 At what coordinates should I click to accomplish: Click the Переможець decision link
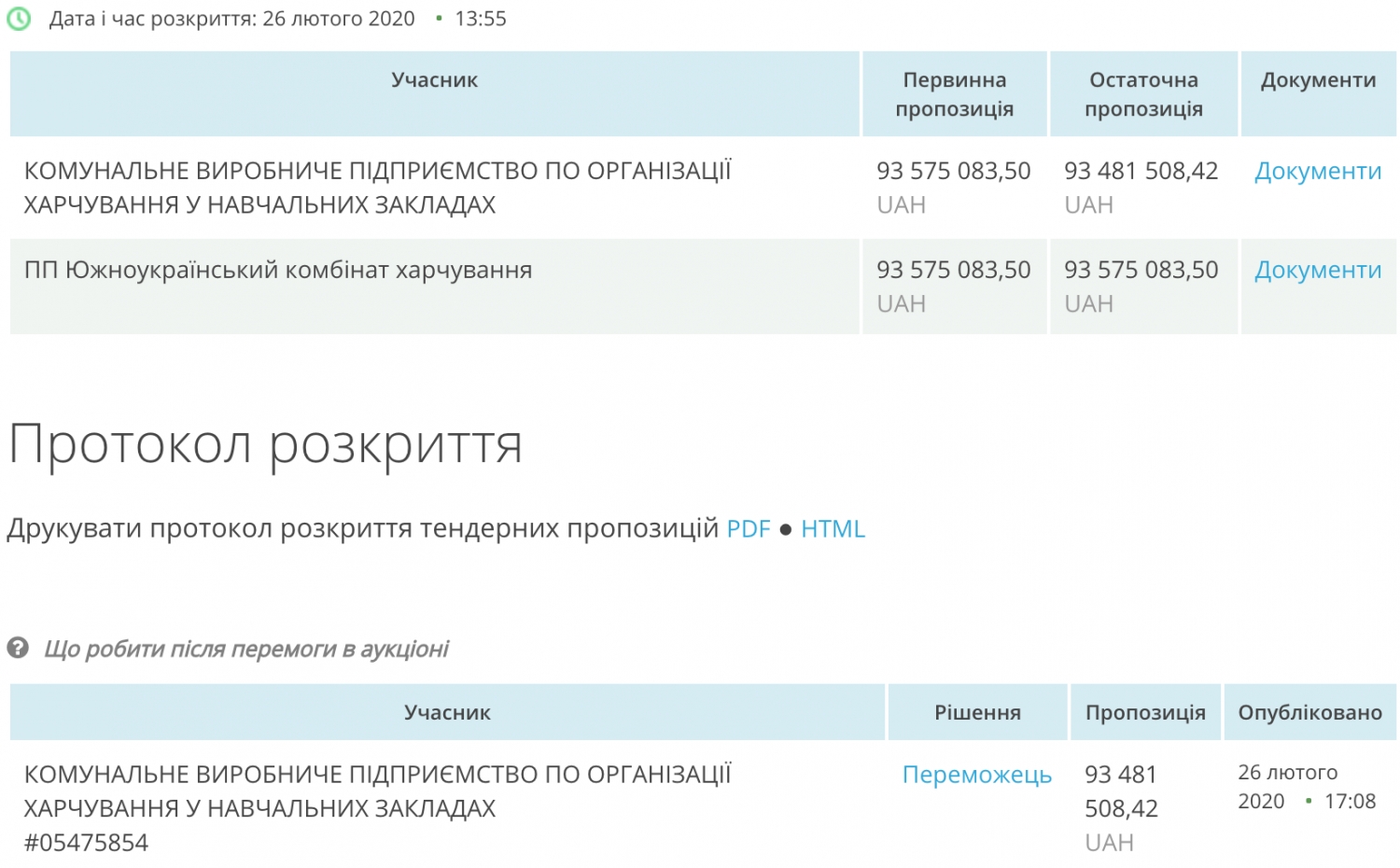(x=976, y=775)
